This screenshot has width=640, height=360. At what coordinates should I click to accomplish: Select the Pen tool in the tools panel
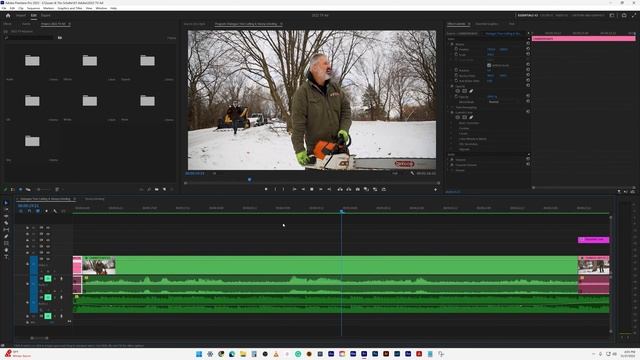pos(6,236)
